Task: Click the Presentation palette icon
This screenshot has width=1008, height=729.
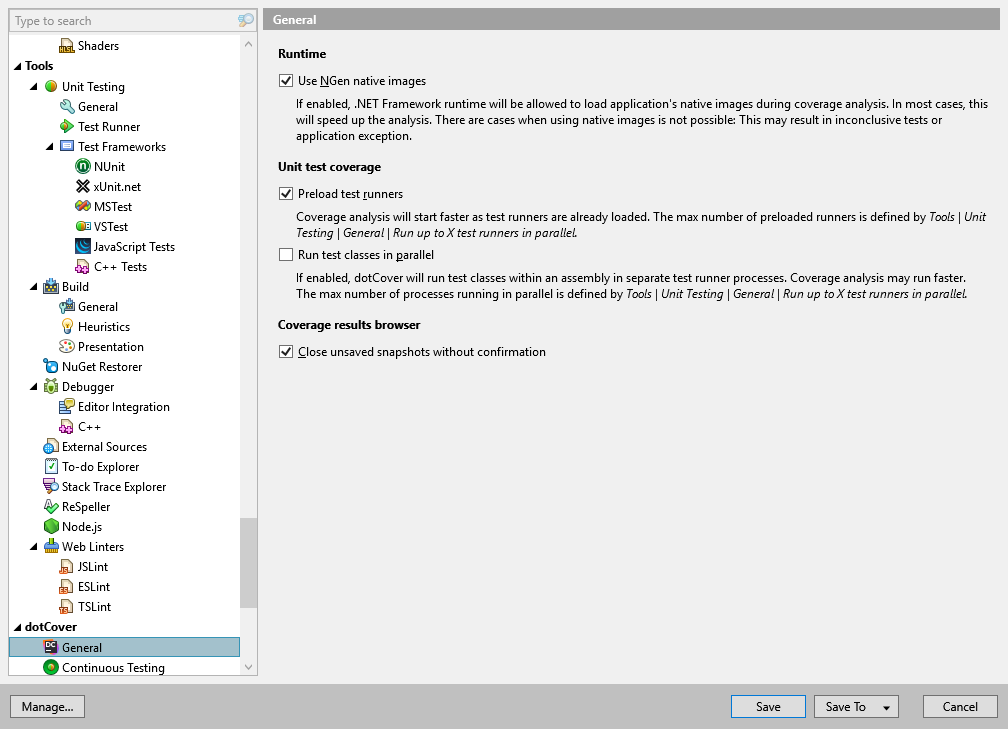Action: point(67,346)
